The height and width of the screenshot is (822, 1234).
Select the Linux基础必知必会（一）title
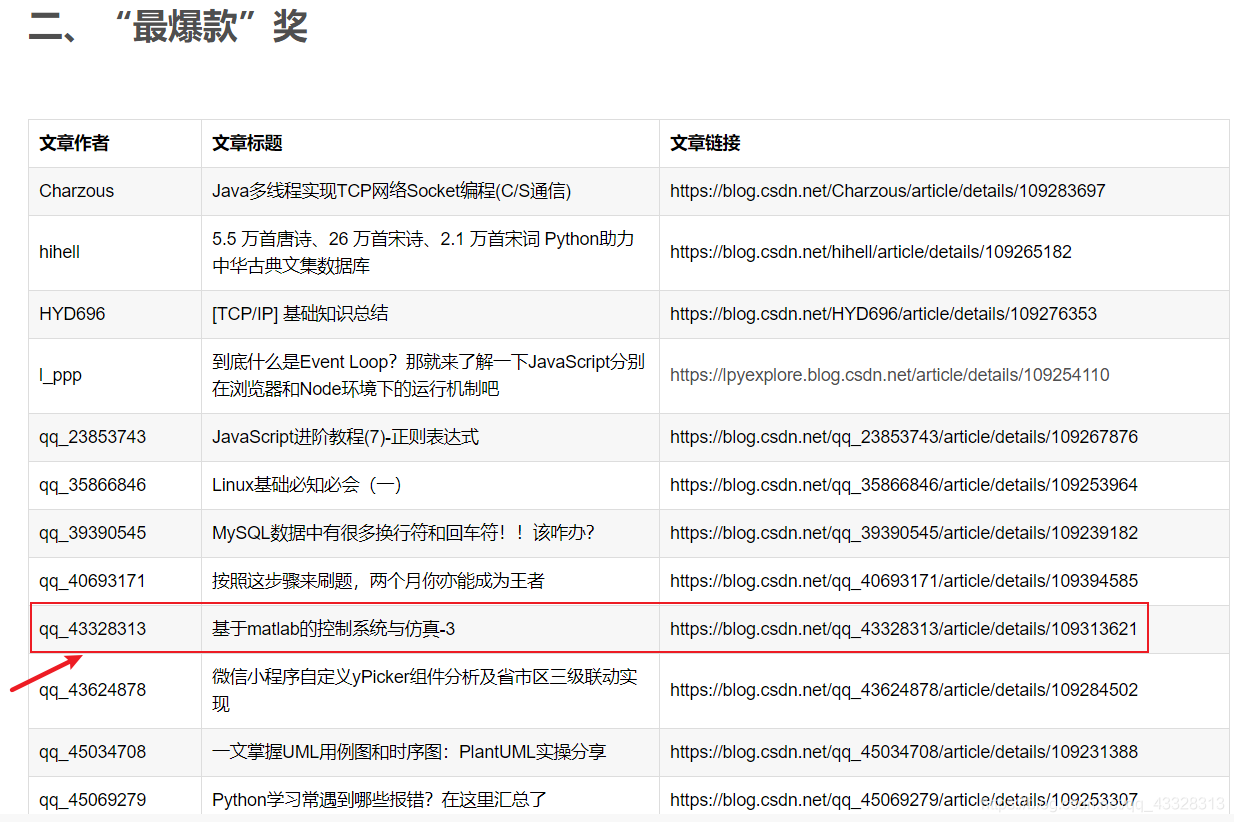pyautogui.click(x=307, y=485)
